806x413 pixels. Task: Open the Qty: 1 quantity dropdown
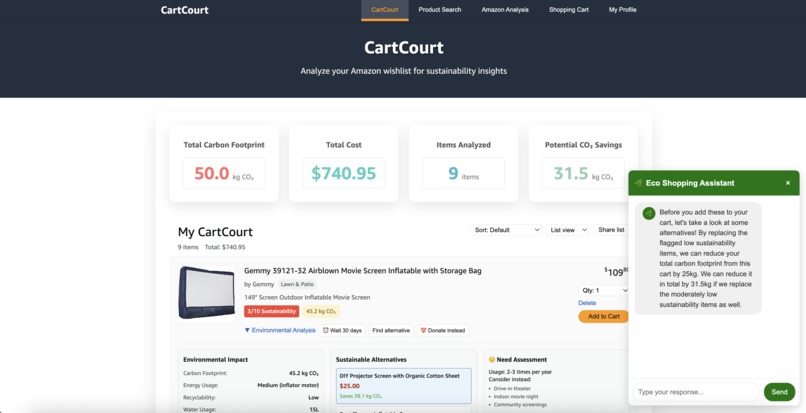(604, 291)
